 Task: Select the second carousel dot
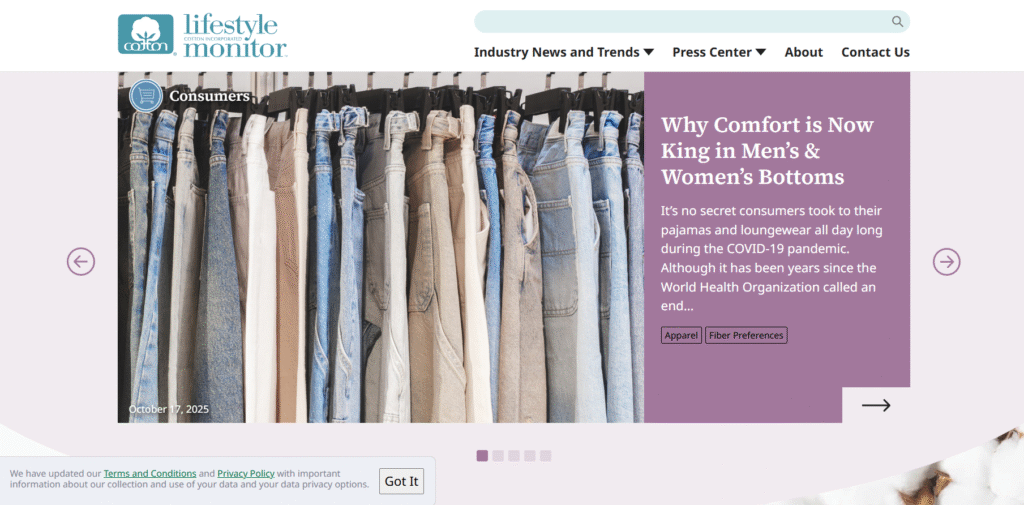tap(498, 456)
